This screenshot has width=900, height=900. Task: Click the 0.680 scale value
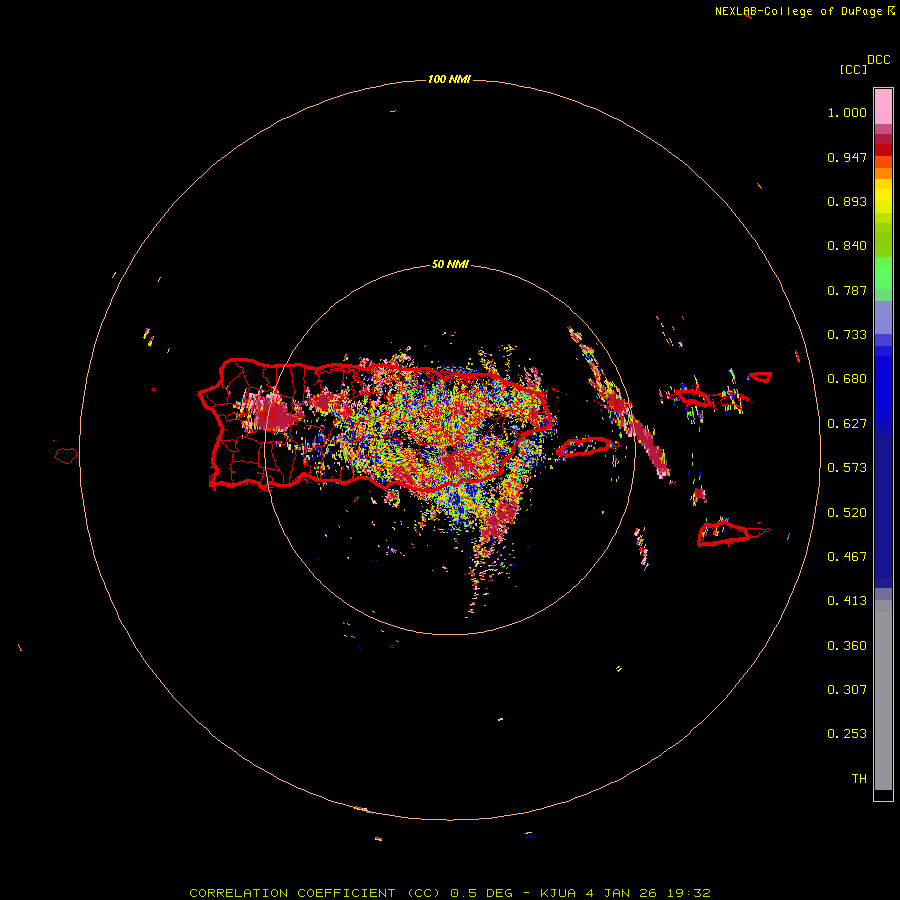(847, 379)
